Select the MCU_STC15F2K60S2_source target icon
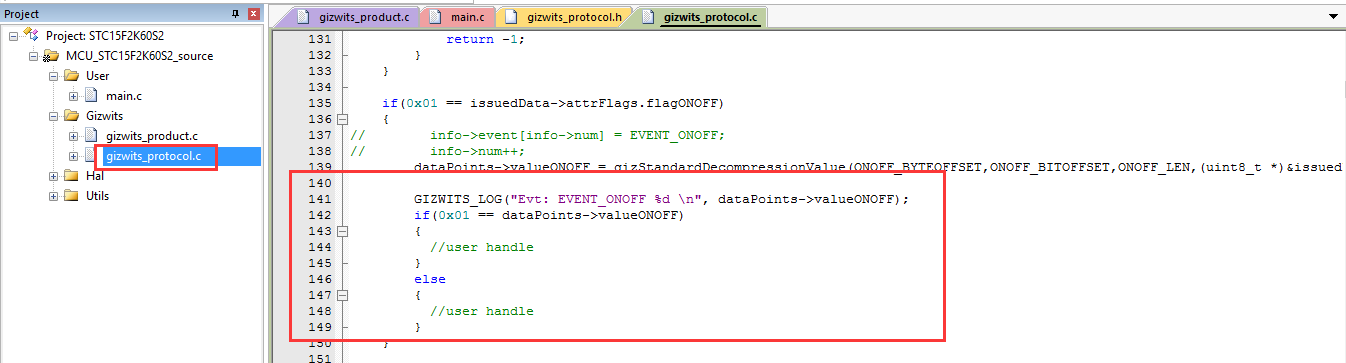 tap(52, 55)
